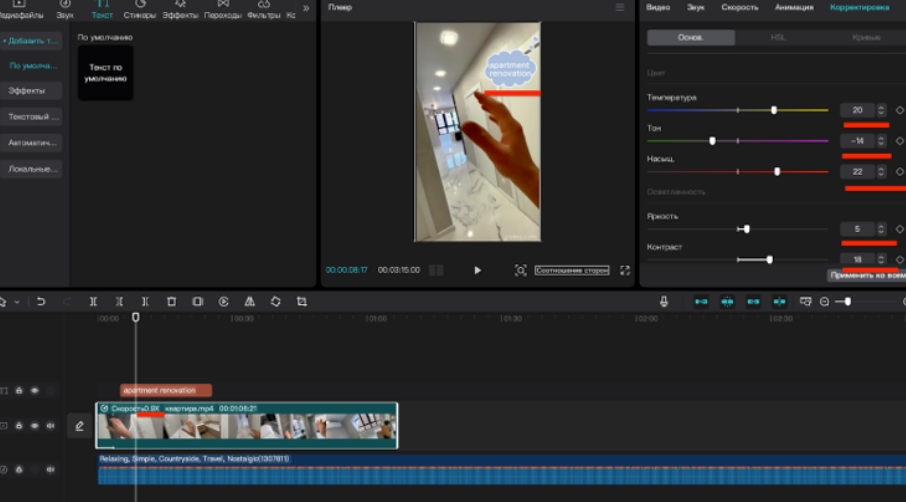Viewport: 906px width, 502px height.
Task: Click the Mirror flip icon in timeline toolbar
Action: click(249, 301)
